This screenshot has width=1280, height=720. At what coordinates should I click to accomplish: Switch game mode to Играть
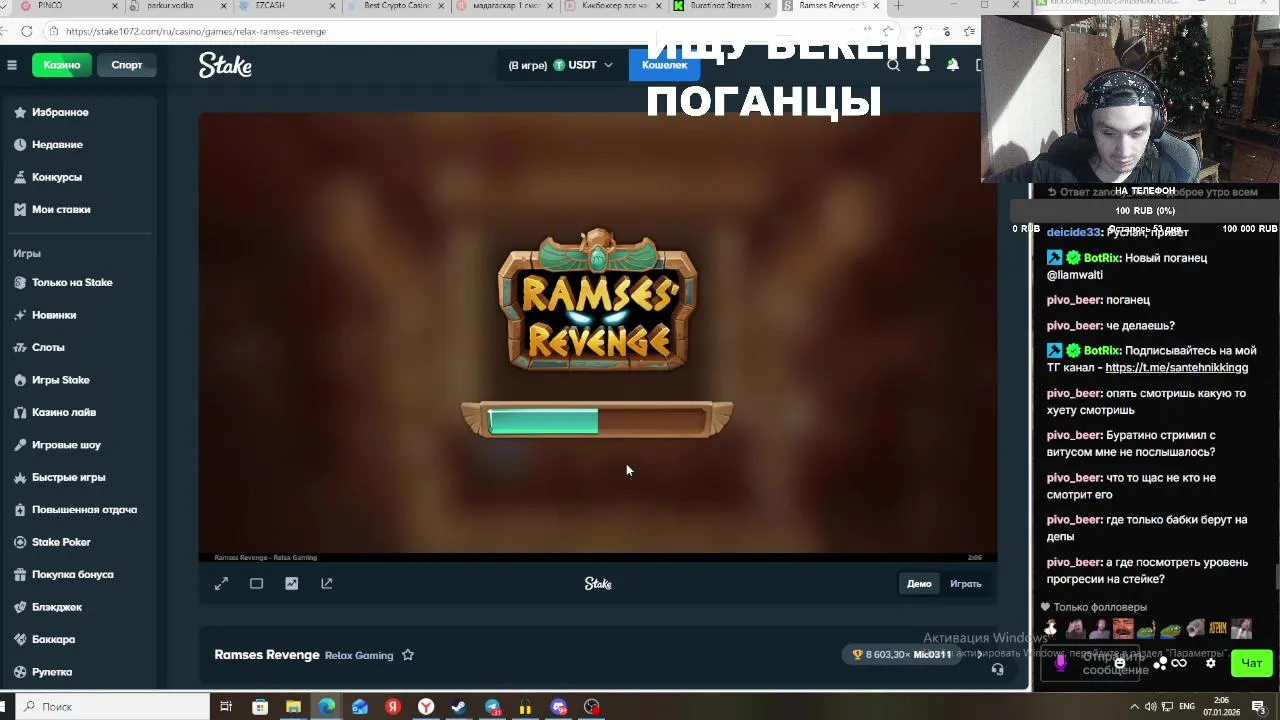pyautogui.click(x=965, y=584)
